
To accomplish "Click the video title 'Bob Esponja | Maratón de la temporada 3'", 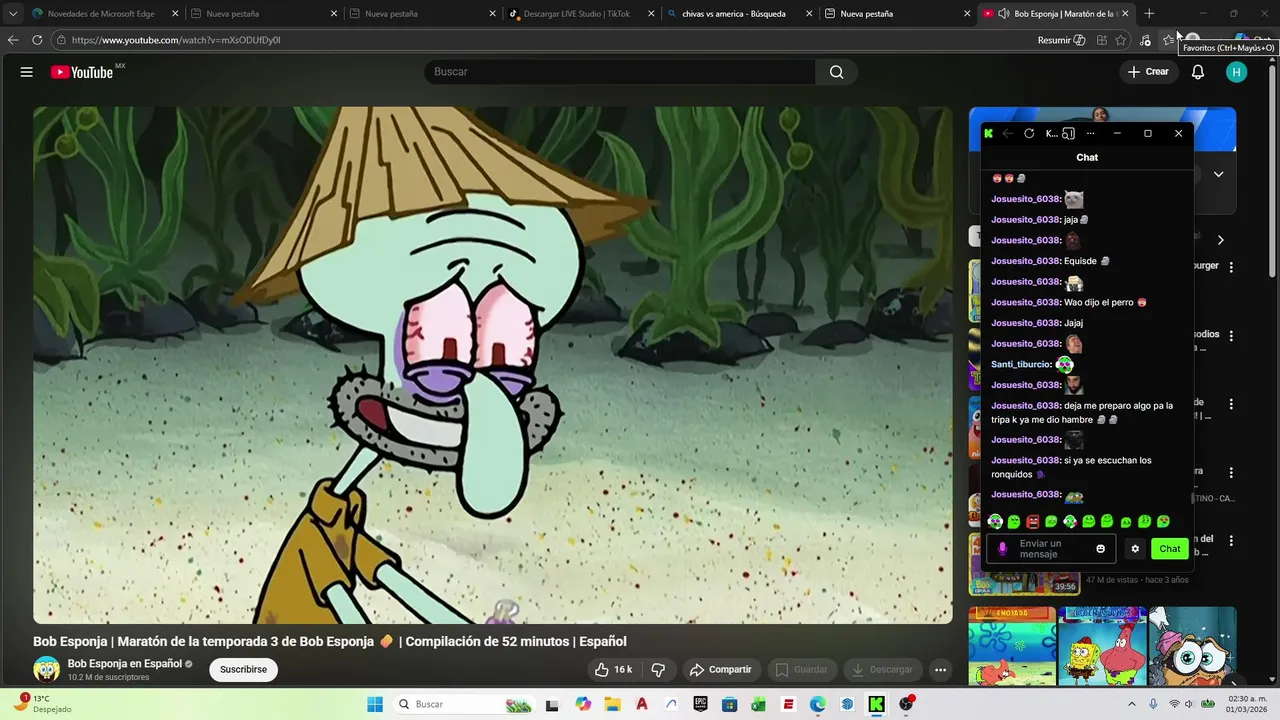I will (x=330, y=641).
